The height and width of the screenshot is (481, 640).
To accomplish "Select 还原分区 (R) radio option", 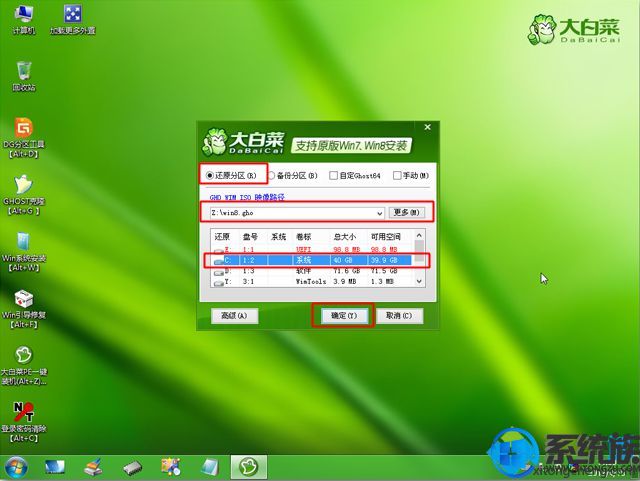I will 231,176.
